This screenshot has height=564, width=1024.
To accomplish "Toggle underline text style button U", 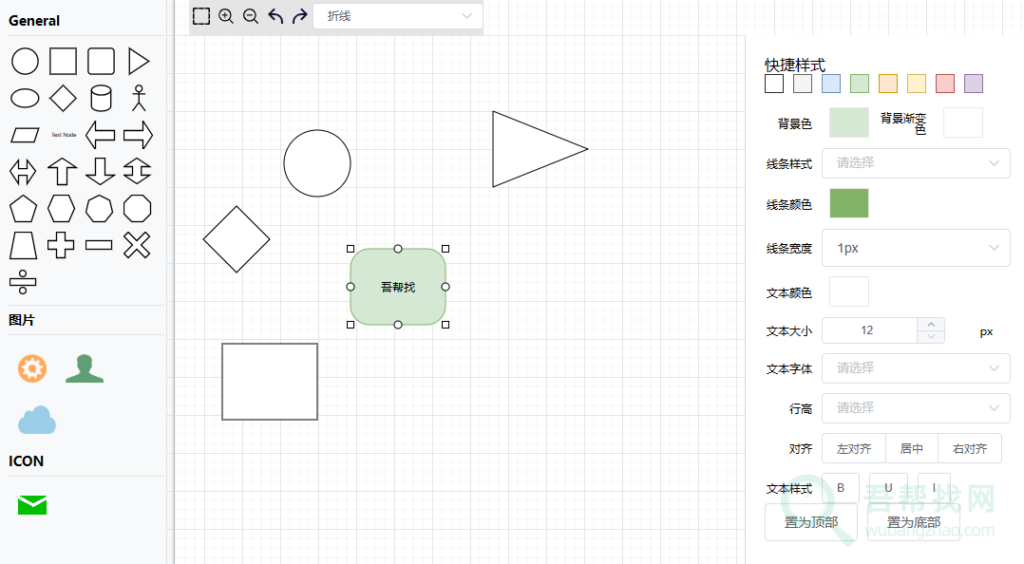I will click(x=888, y=488).
